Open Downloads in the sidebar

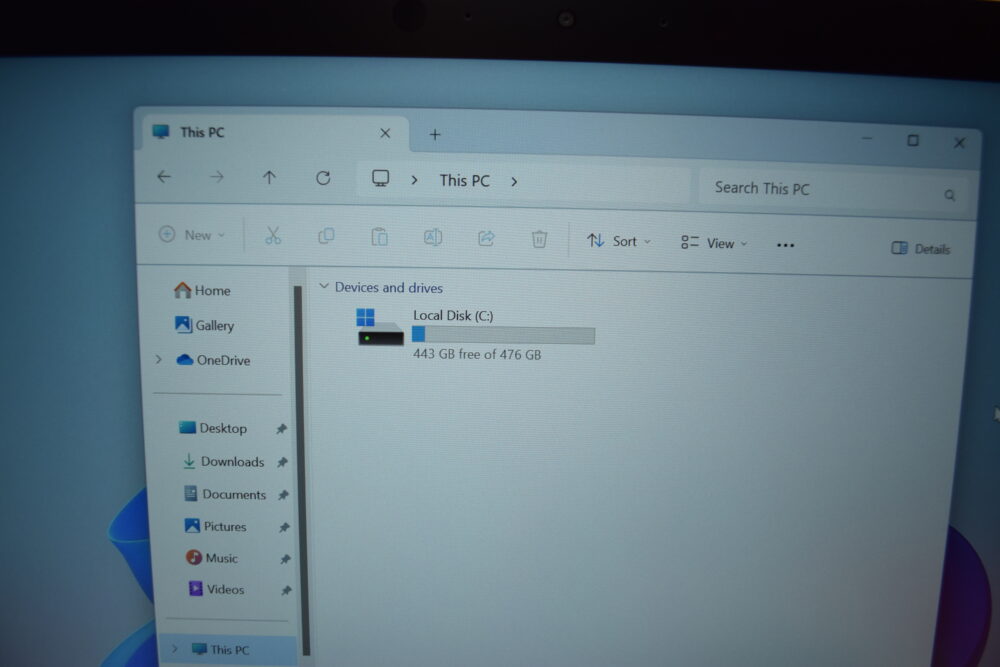tap(223, 462)
